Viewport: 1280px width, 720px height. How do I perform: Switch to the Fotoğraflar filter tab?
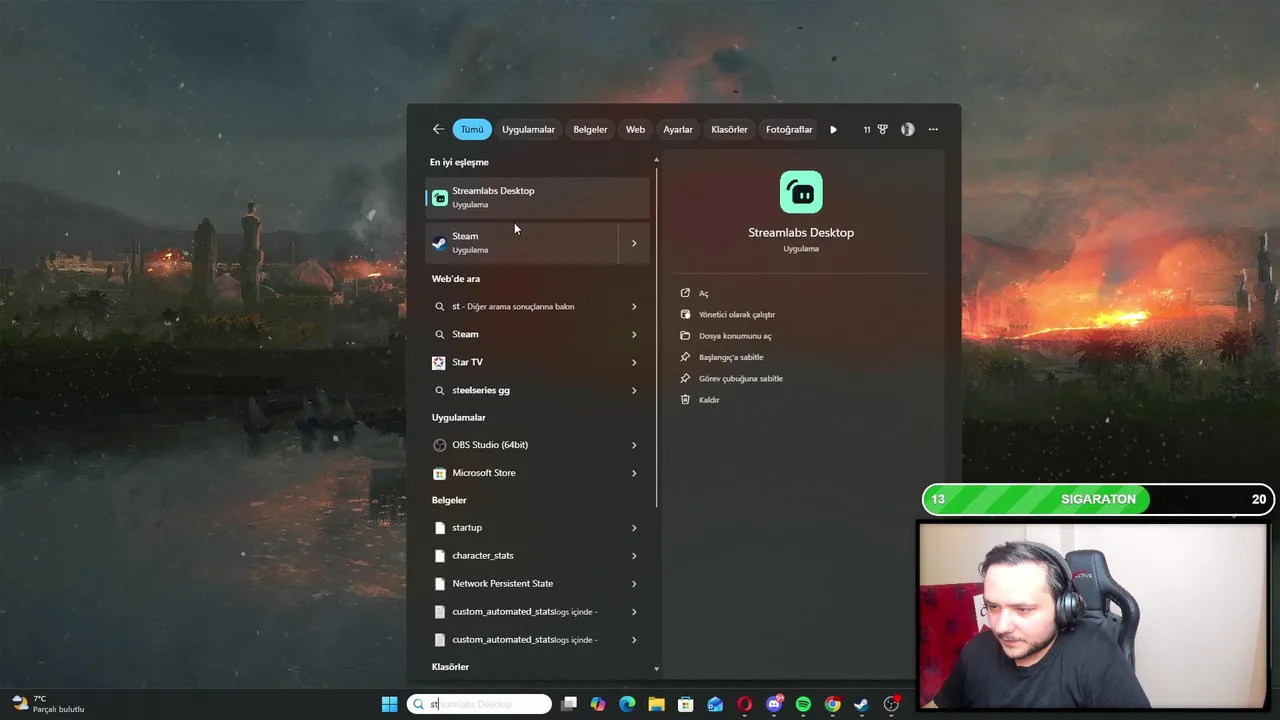pyautogui.click(x=789, y=129)
